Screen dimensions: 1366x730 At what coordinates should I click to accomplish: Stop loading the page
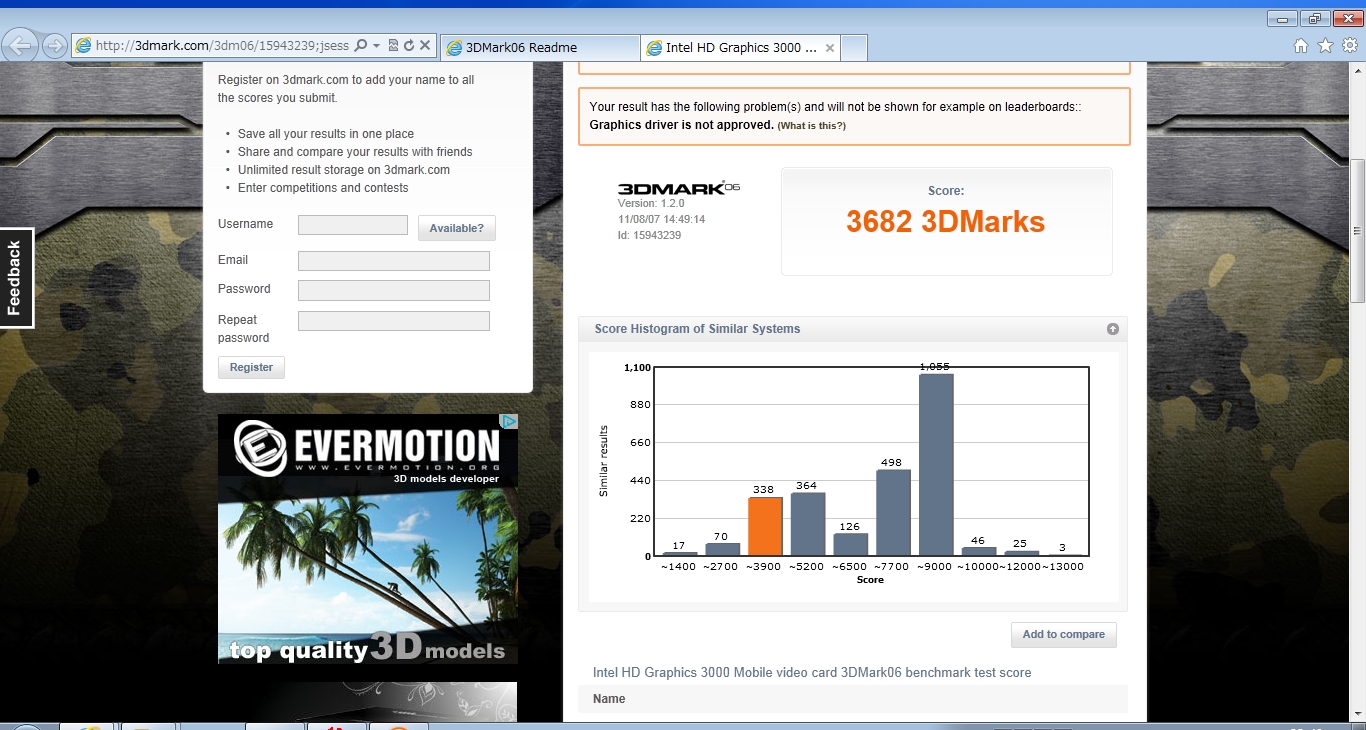(x=425, y=46)
